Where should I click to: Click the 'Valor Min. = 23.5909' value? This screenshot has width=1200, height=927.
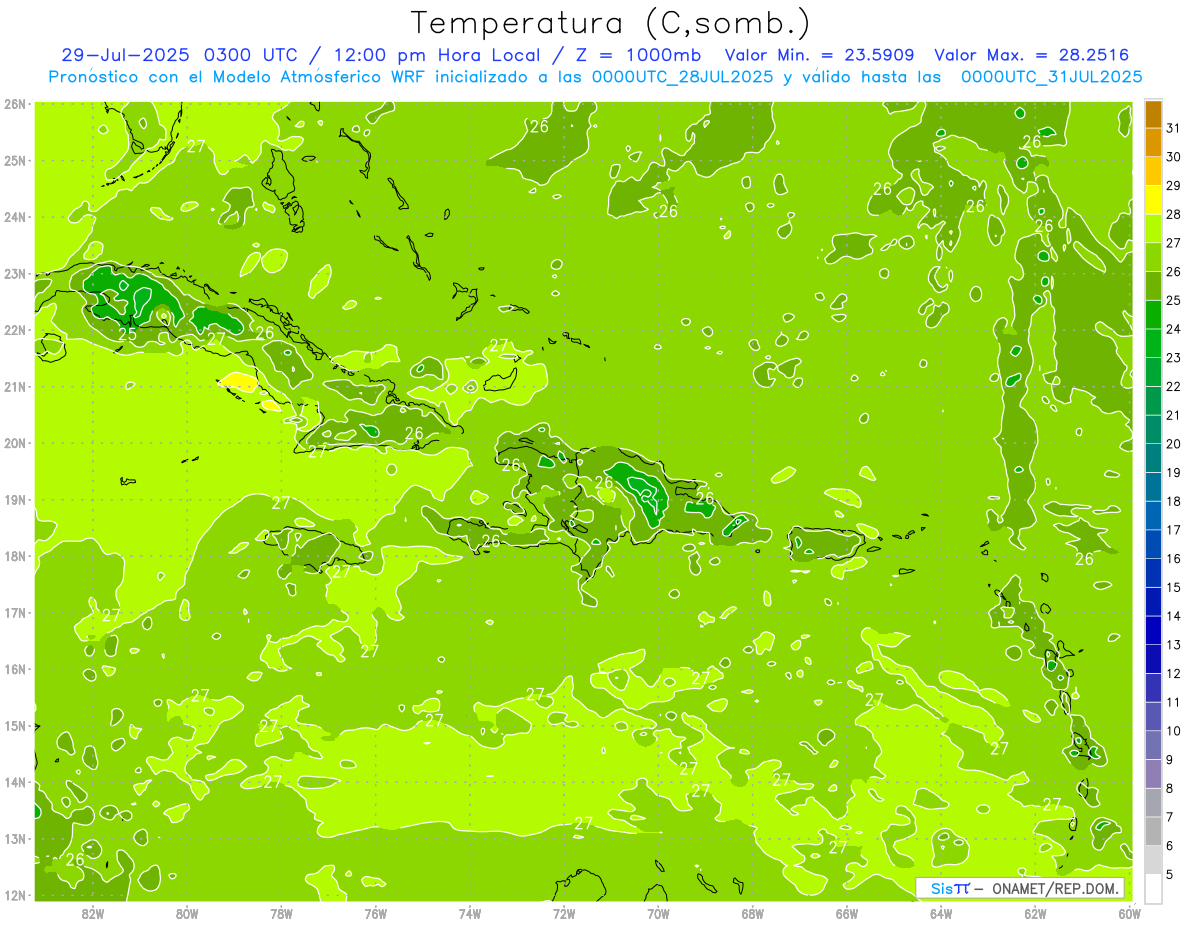pos(819,55)
